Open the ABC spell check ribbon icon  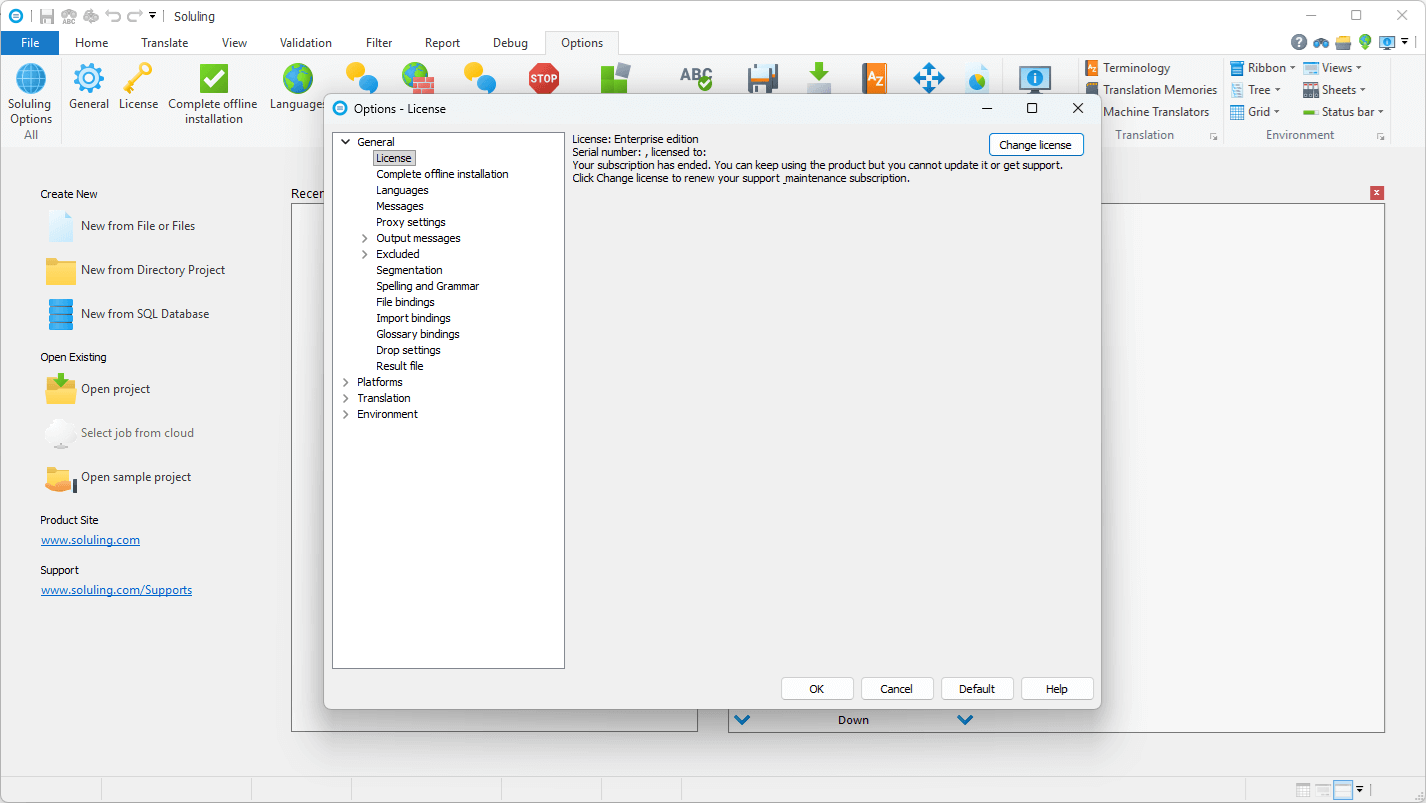tap(696, 80)
